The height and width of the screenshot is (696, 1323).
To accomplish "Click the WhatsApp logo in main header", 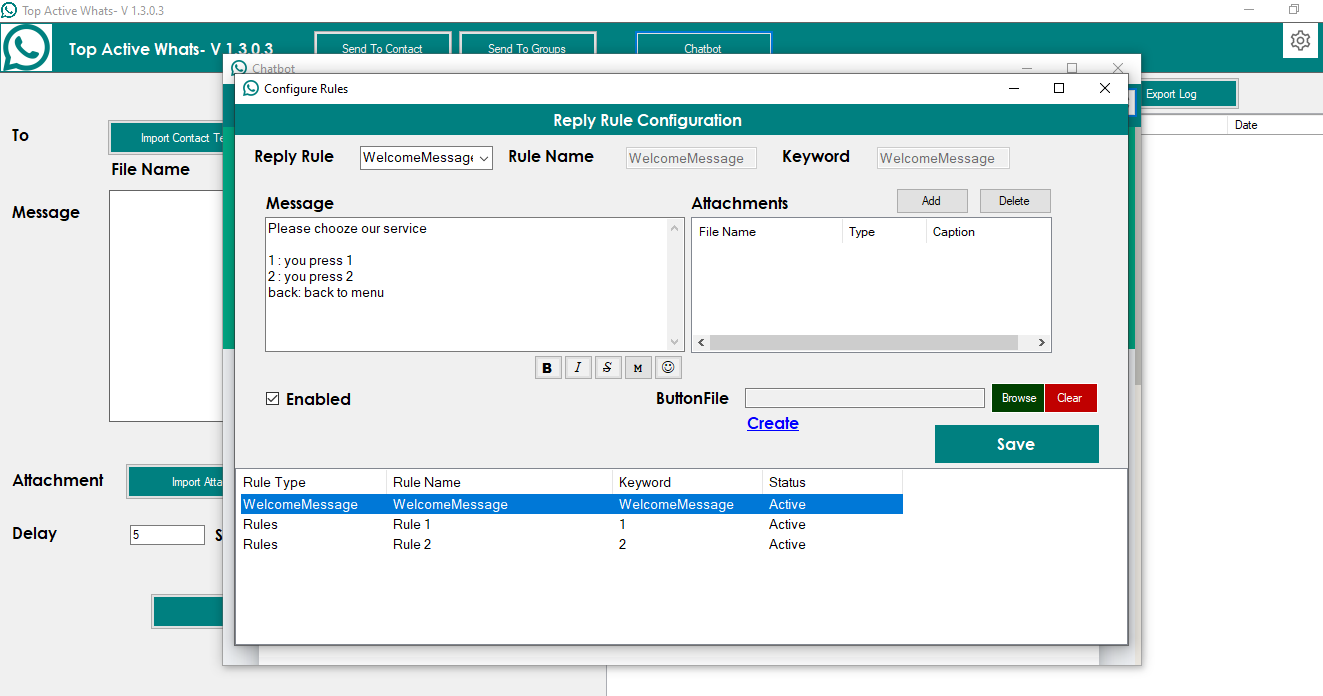I will pos(26,47).
